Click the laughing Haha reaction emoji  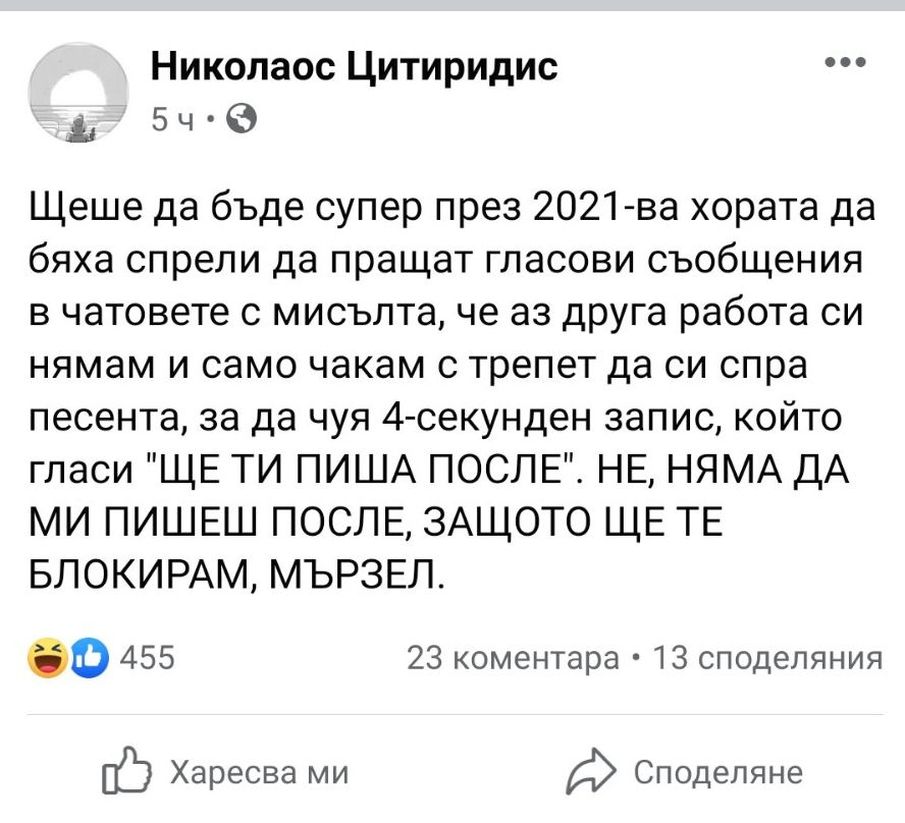47,659
